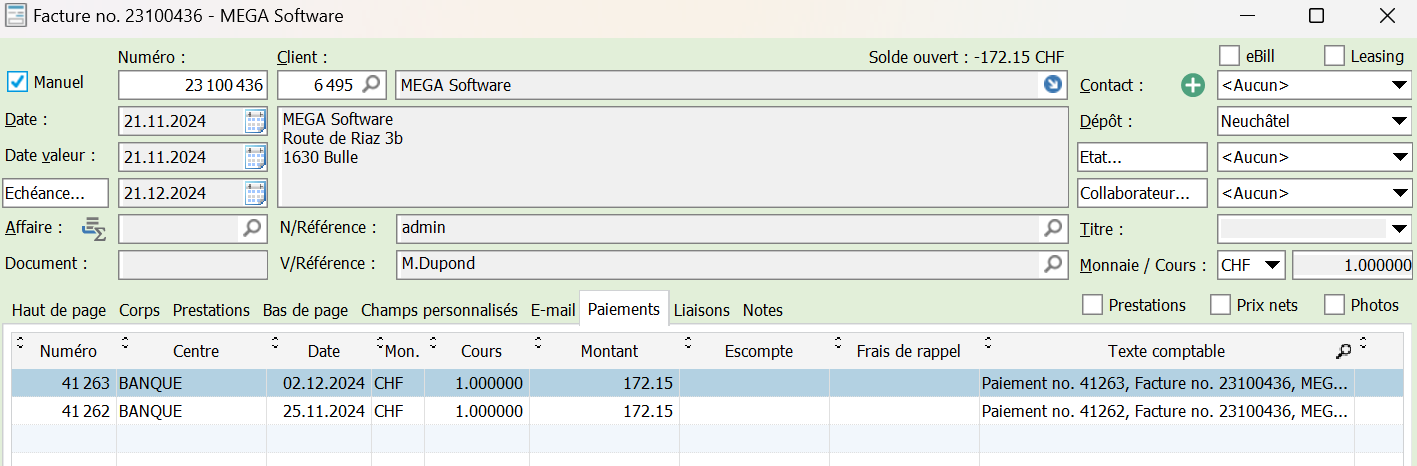Click the Numéro field 23 100 436

[x=193, y=85]
